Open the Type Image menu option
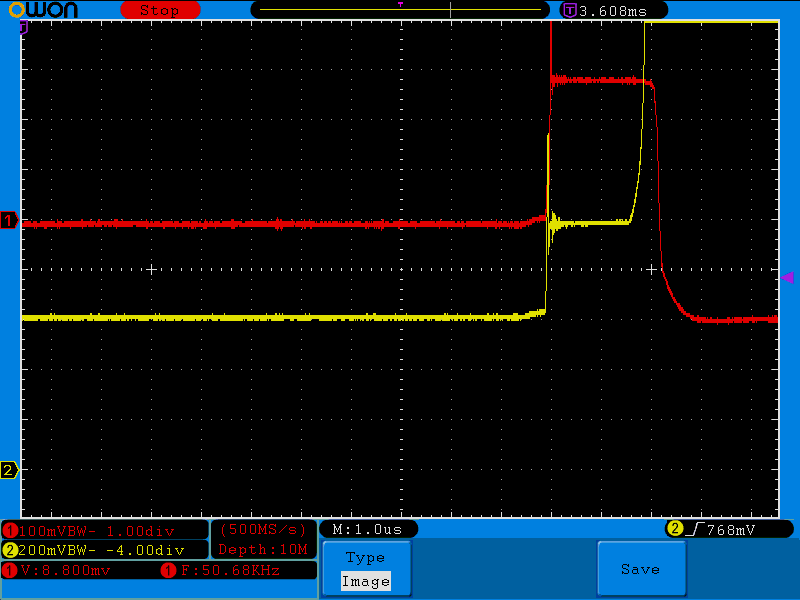The width and height of the screenshot is (800, 600). (x=366, y=569)
